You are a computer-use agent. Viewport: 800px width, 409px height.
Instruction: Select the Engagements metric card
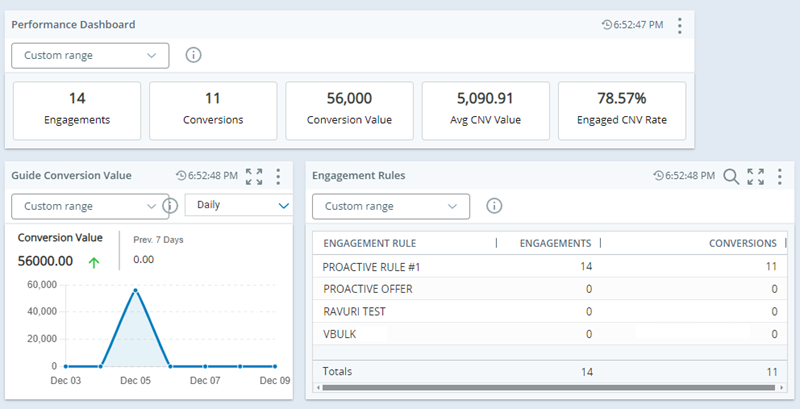(x=77, y=111)
